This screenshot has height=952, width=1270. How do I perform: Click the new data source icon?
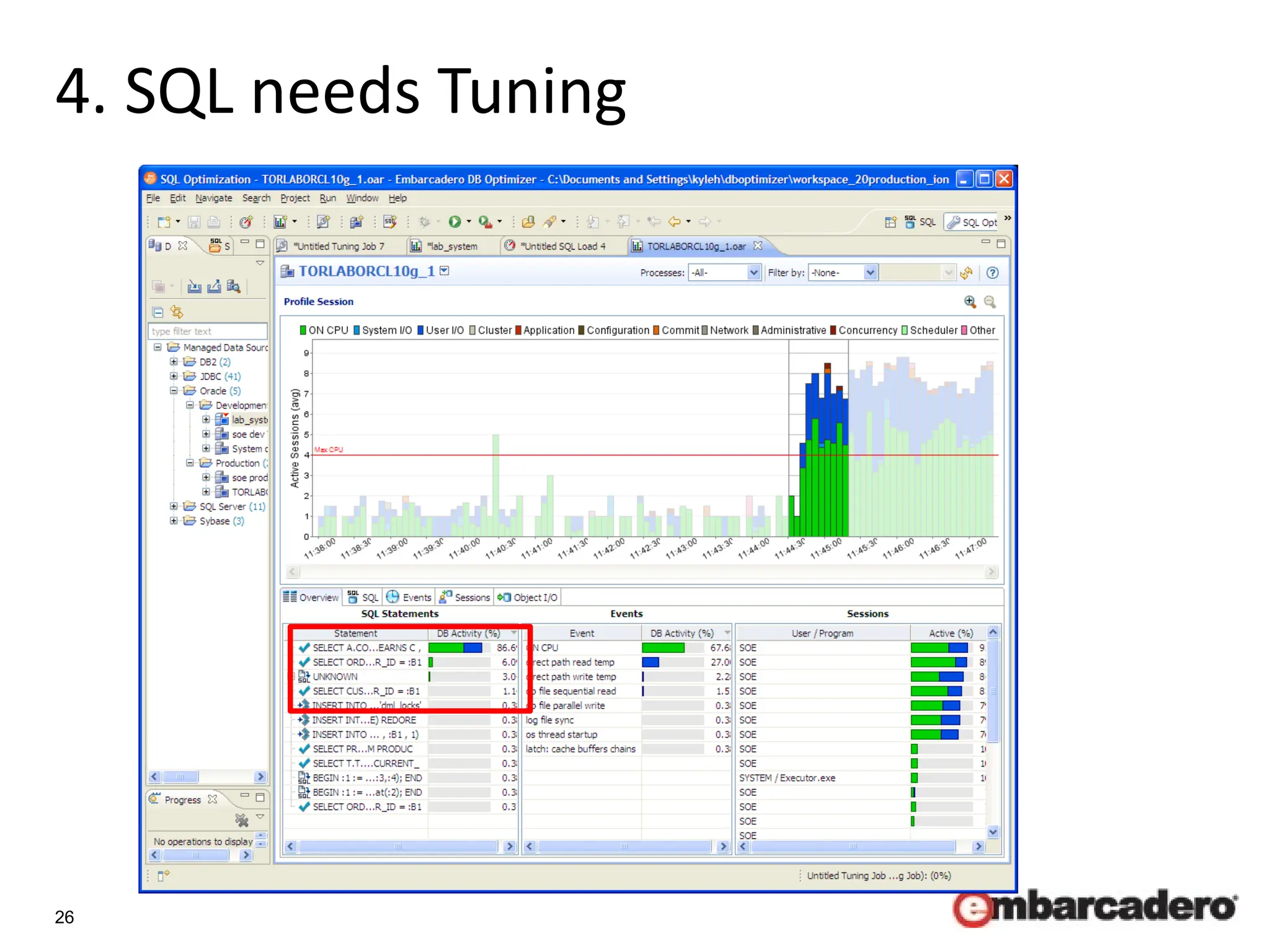[357, 222]
